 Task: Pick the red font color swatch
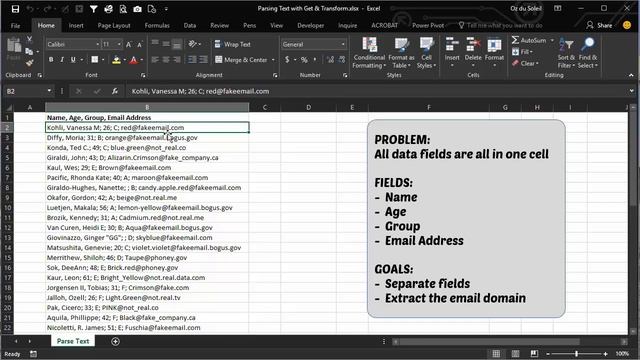click(133, 60)
